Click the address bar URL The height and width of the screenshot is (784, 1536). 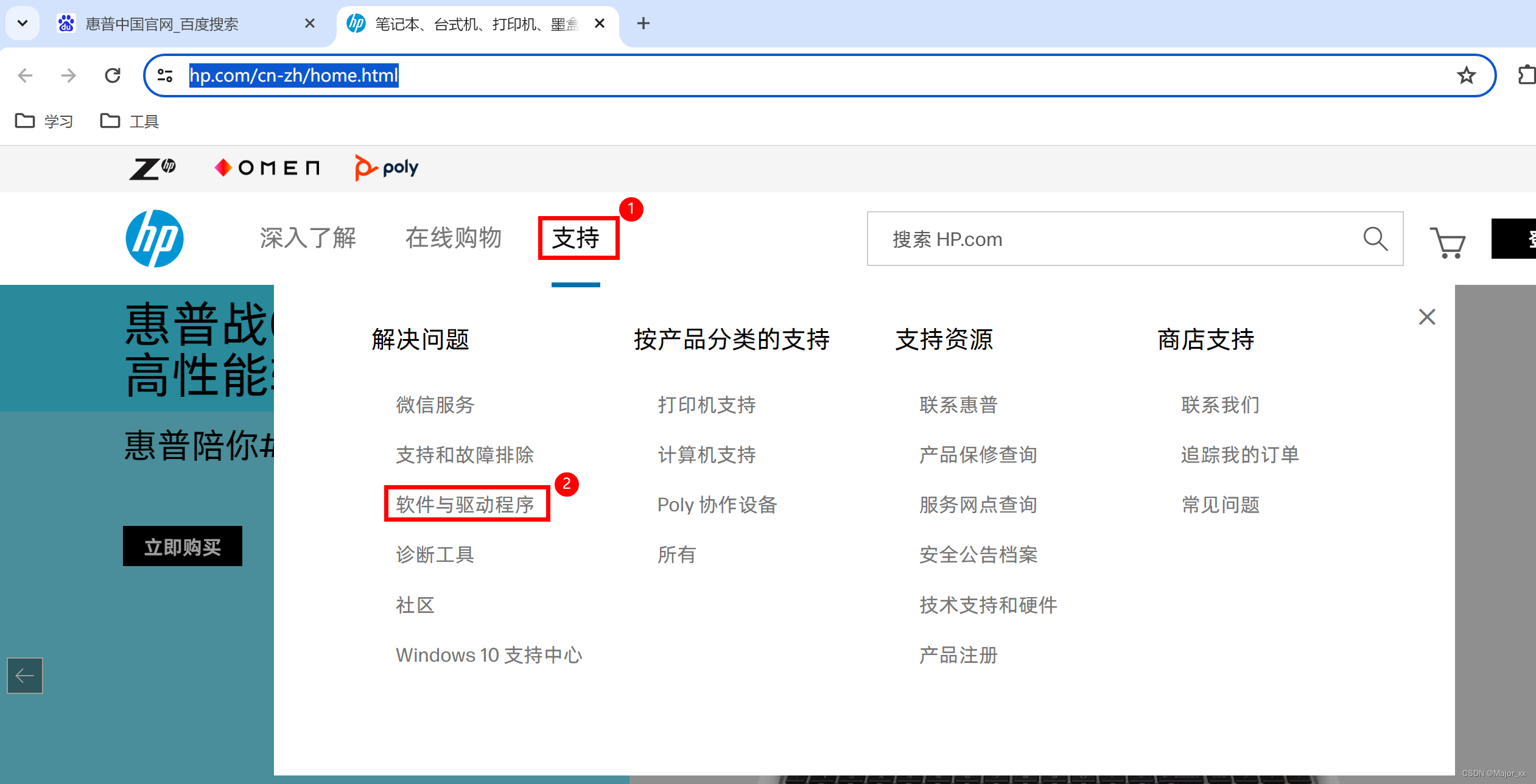click(x=294, y=75)
